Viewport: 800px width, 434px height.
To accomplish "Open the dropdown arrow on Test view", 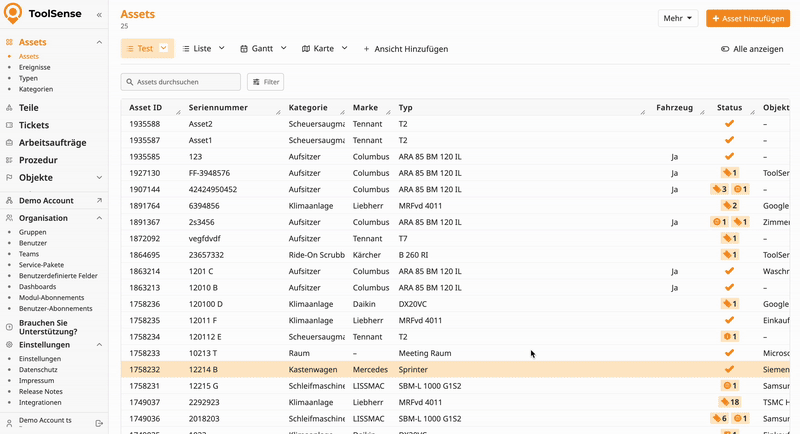I will click(x=164, y=48).
